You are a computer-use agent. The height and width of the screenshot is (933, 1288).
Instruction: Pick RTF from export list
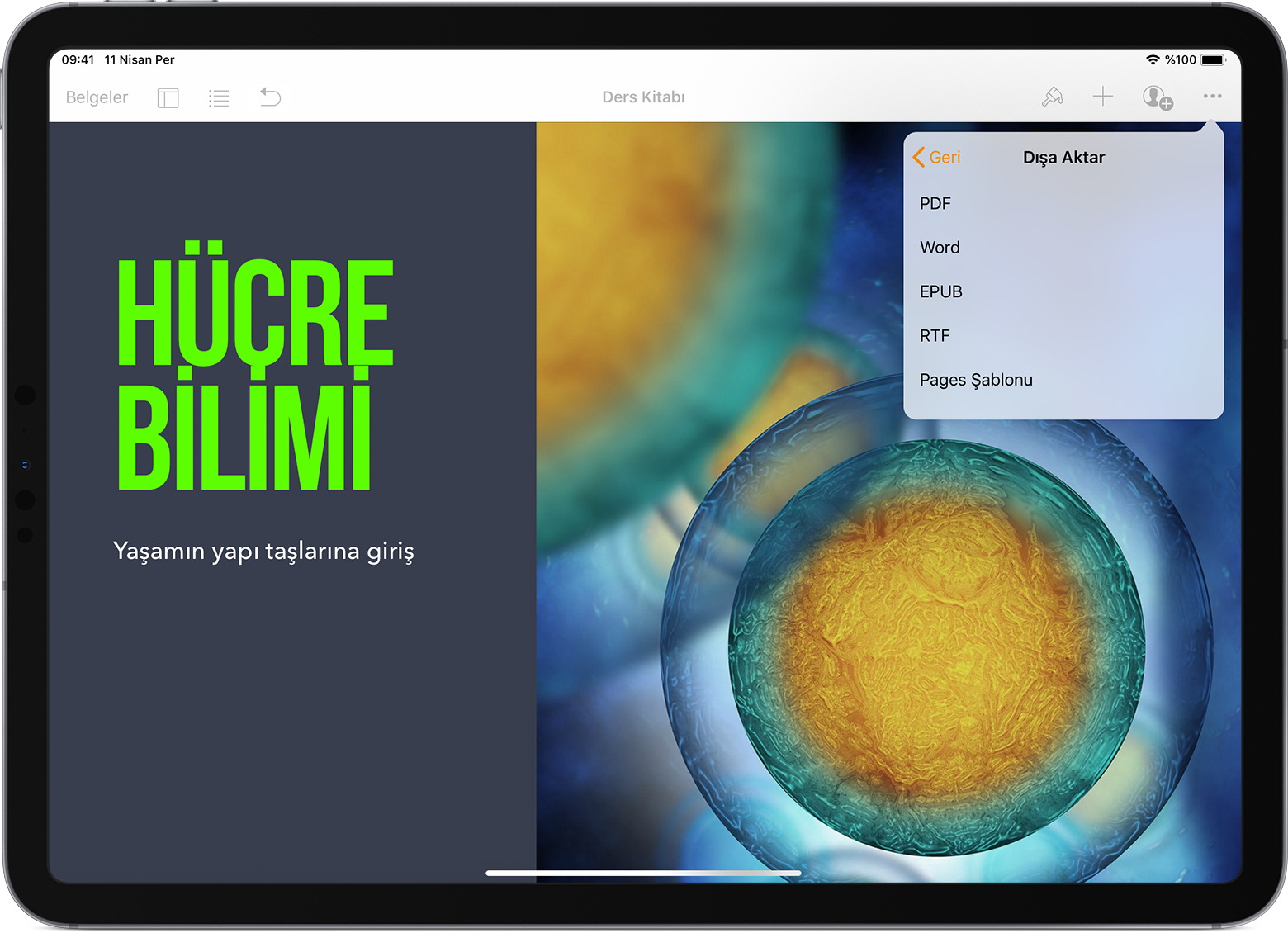pyautogui.click(x=935, y=336)
